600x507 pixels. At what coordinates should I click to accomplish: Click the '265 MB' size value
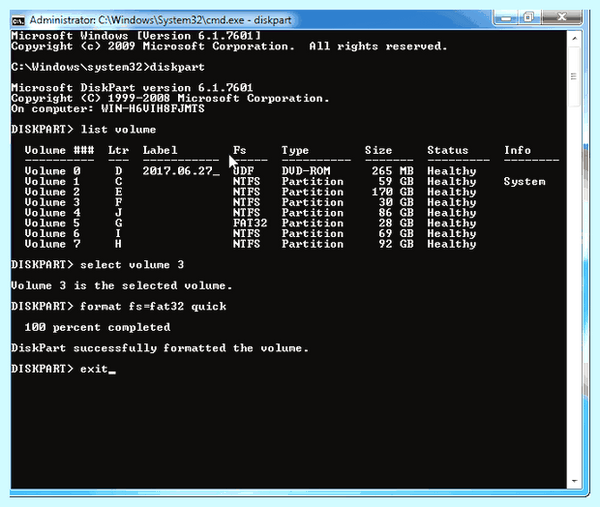(393, 171)
